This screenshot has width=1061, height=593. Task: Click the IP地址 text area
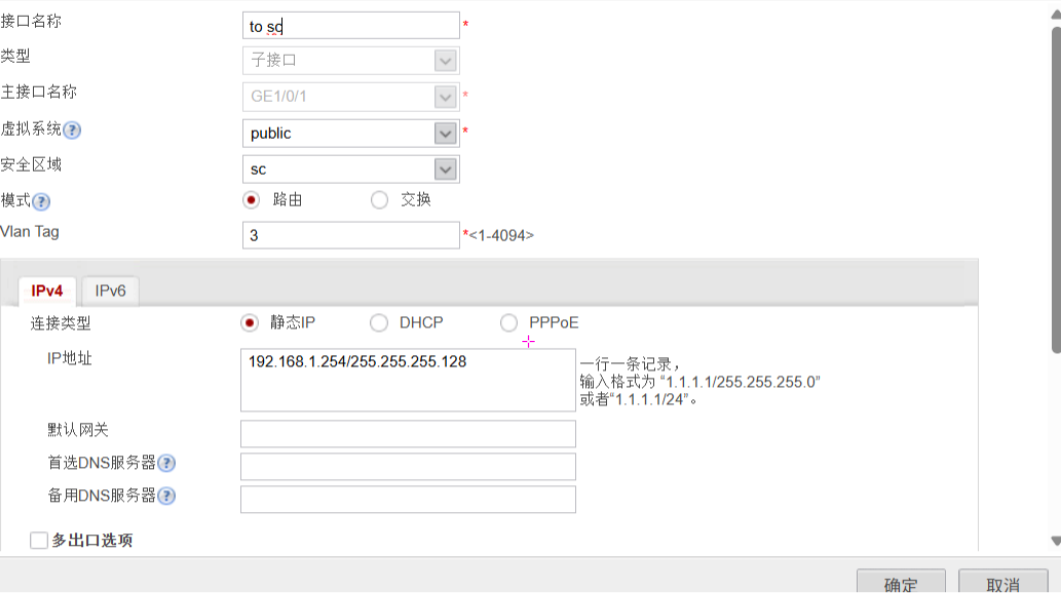click(x=408, y=380)
